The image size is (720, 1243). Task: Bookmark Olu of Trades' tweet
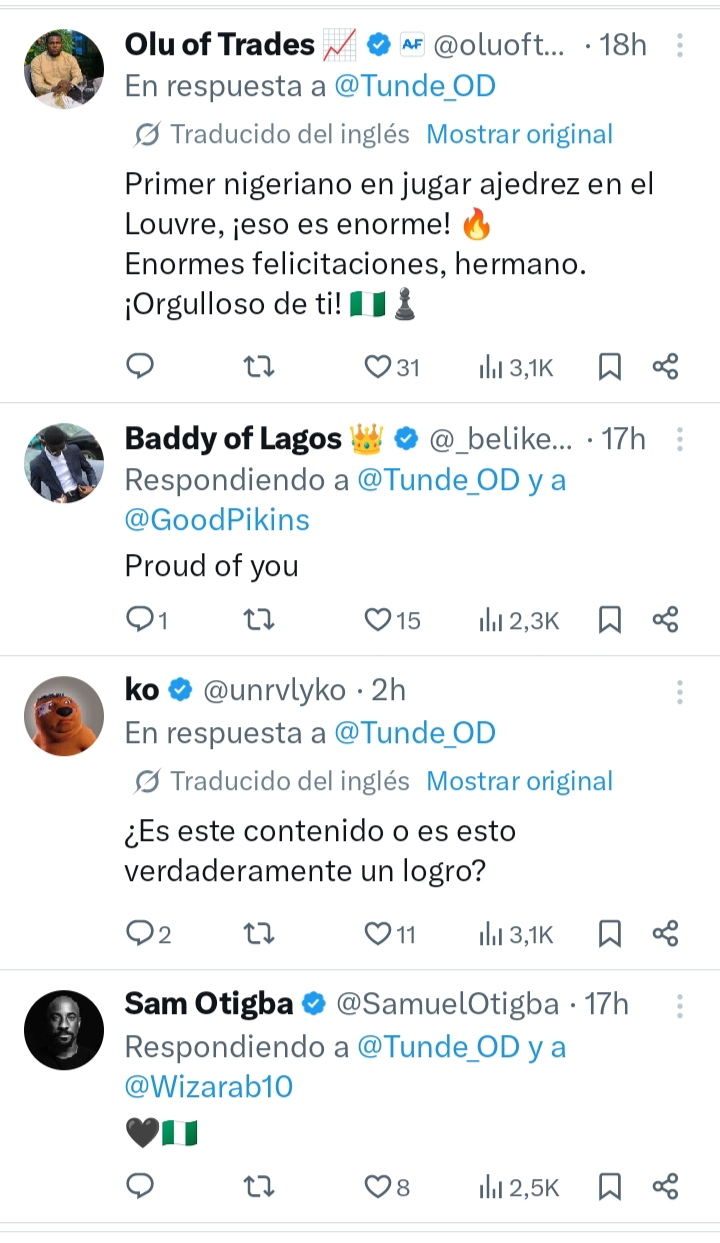[609, 367]
